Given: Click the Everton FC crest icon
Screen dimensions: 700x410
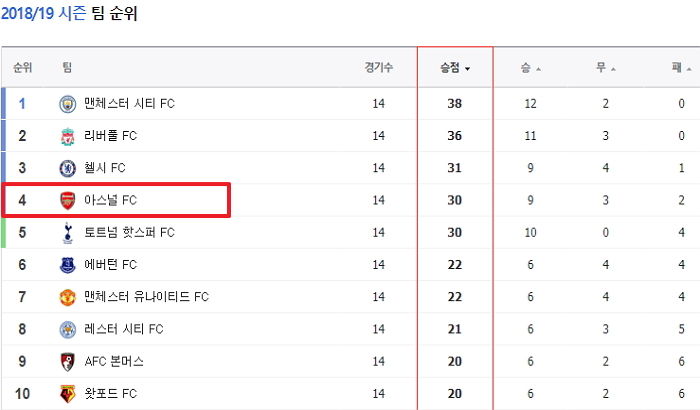Looking at the screenshot, I should coord(67,265).
